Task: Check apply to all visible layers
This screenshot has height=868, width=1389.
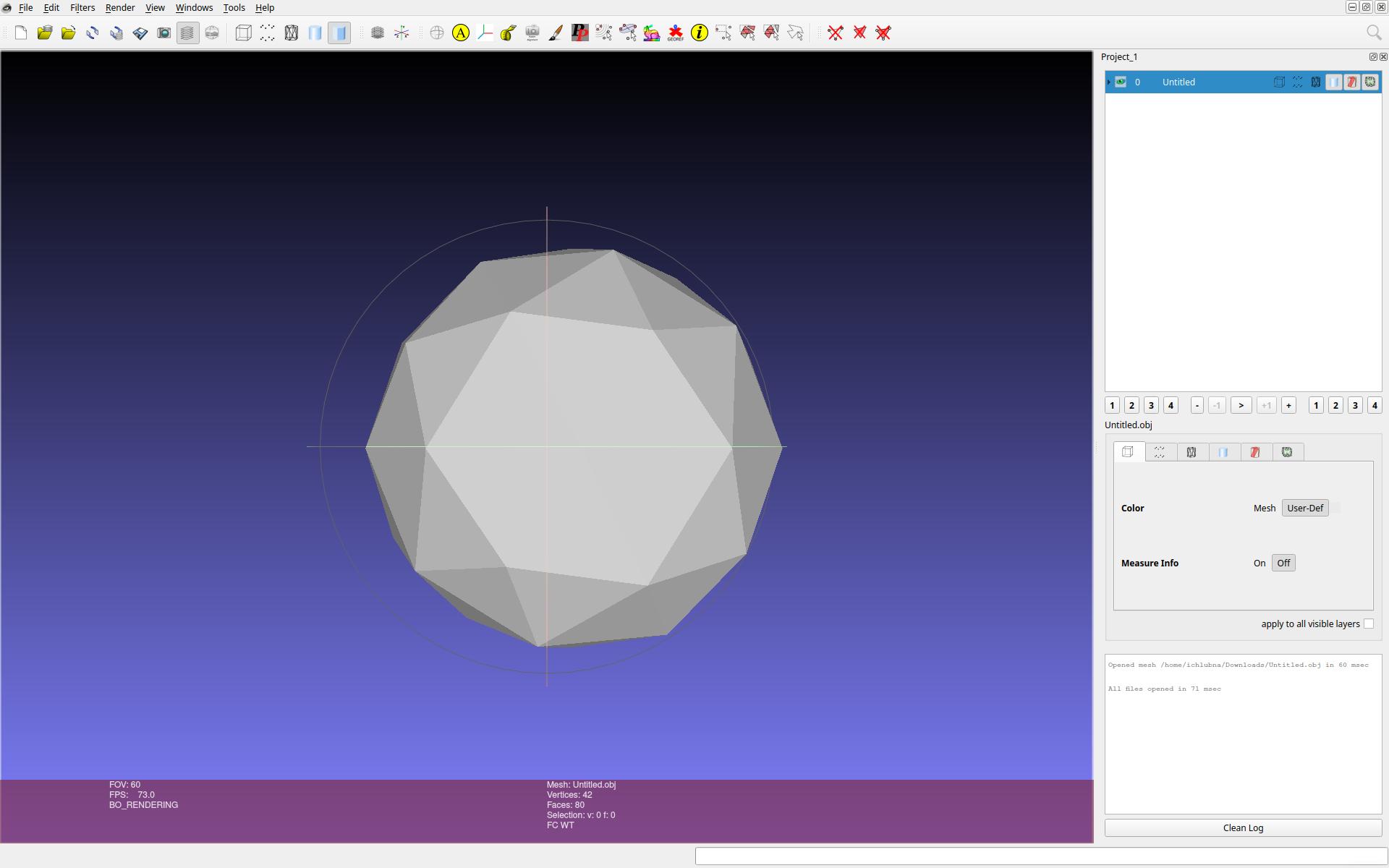Action: coord(1368,624)
